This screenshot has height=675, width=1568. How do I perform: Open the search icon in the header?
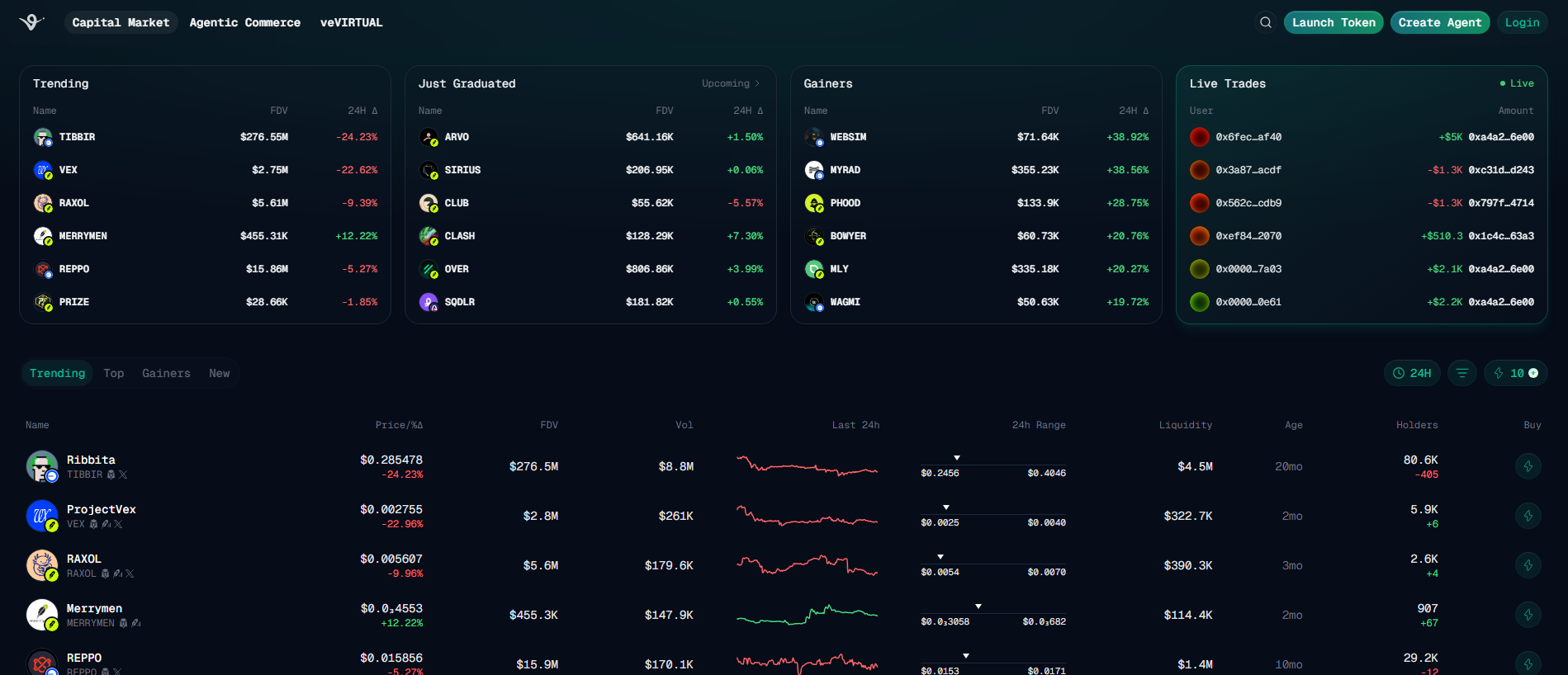click(1265, 22)
